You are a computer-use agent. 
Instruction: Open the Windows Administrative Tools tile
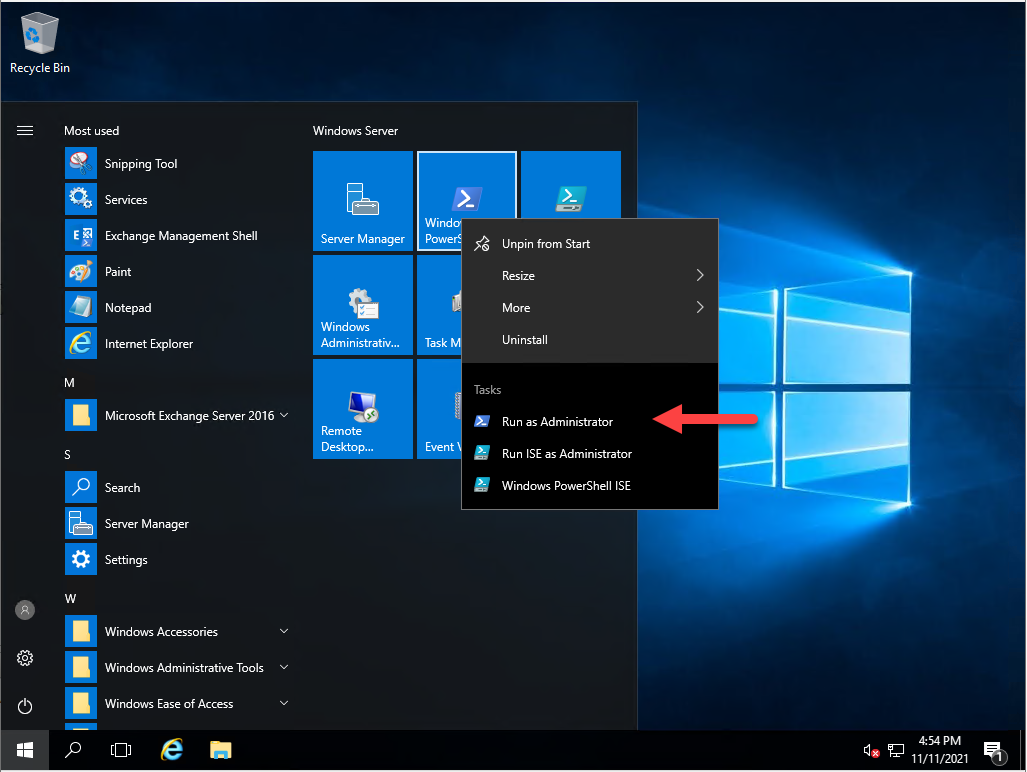pos(363,305)
